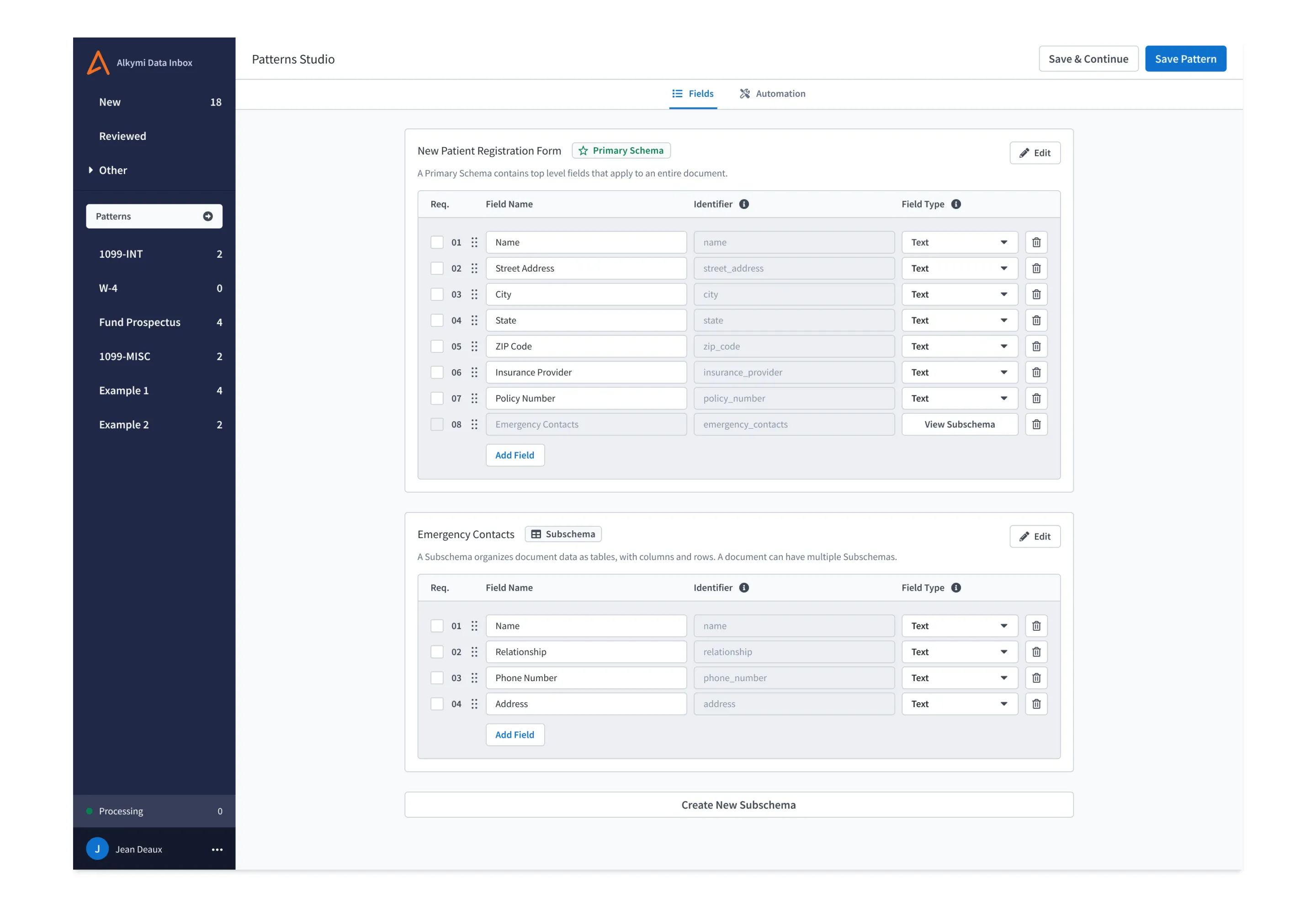The image size is (1316, 906).
Task: Open Field Type dropdown for City
Action: (959, 295)
